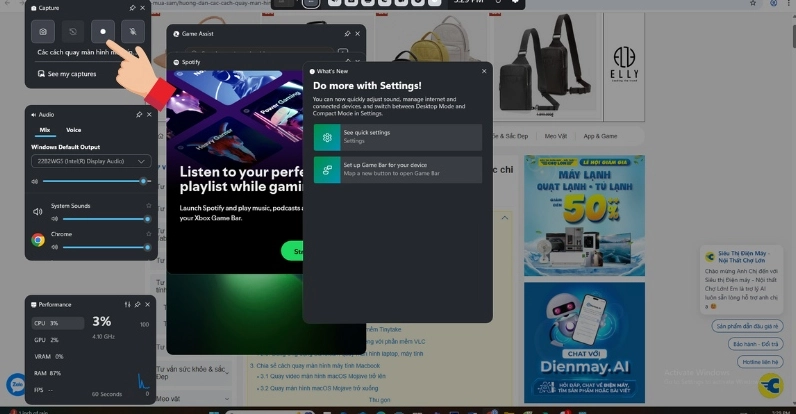This screenshot has width=796, height=414.
Task: Pin the Performance widget
Action: (x=138, y=304)
